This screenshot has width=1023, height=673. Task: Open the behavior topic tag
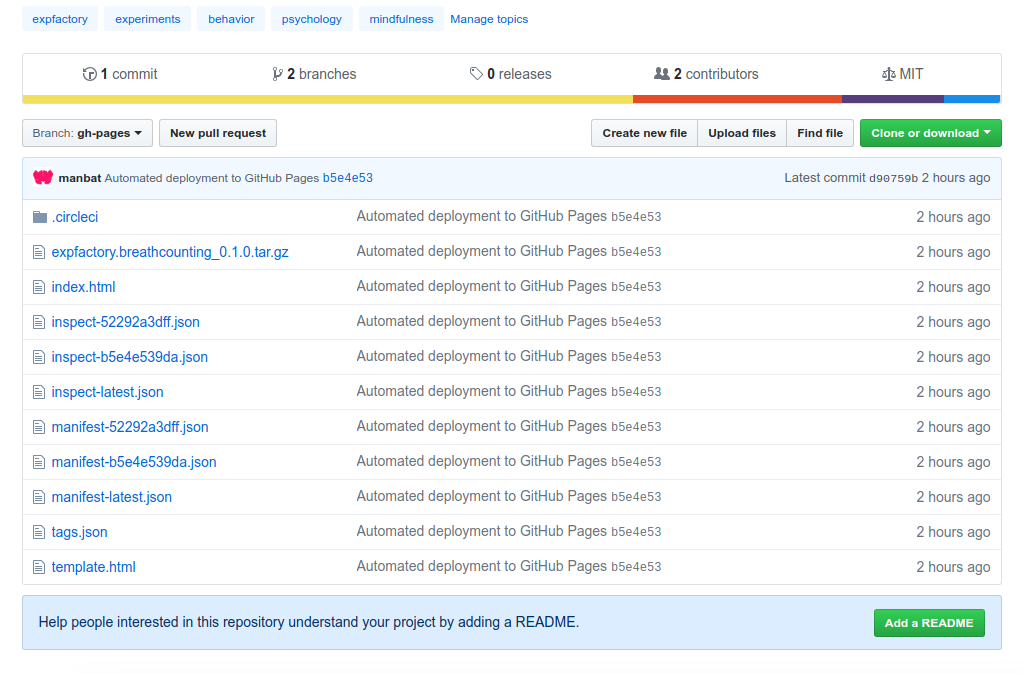(231, 19)
